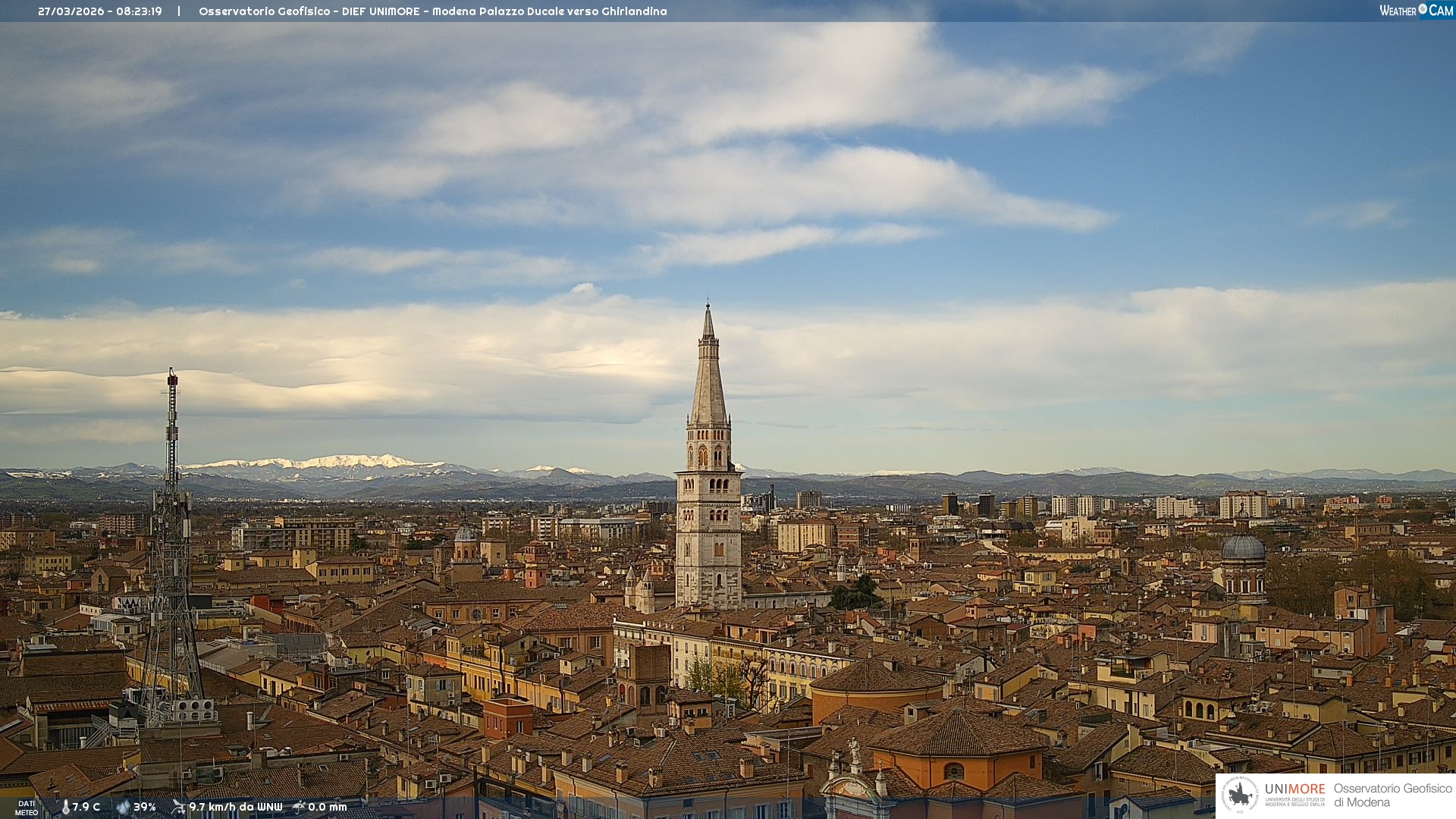Click the wind anemometer icon
Viewport: 1456px width, 819px height.
(x=178, y=807)
